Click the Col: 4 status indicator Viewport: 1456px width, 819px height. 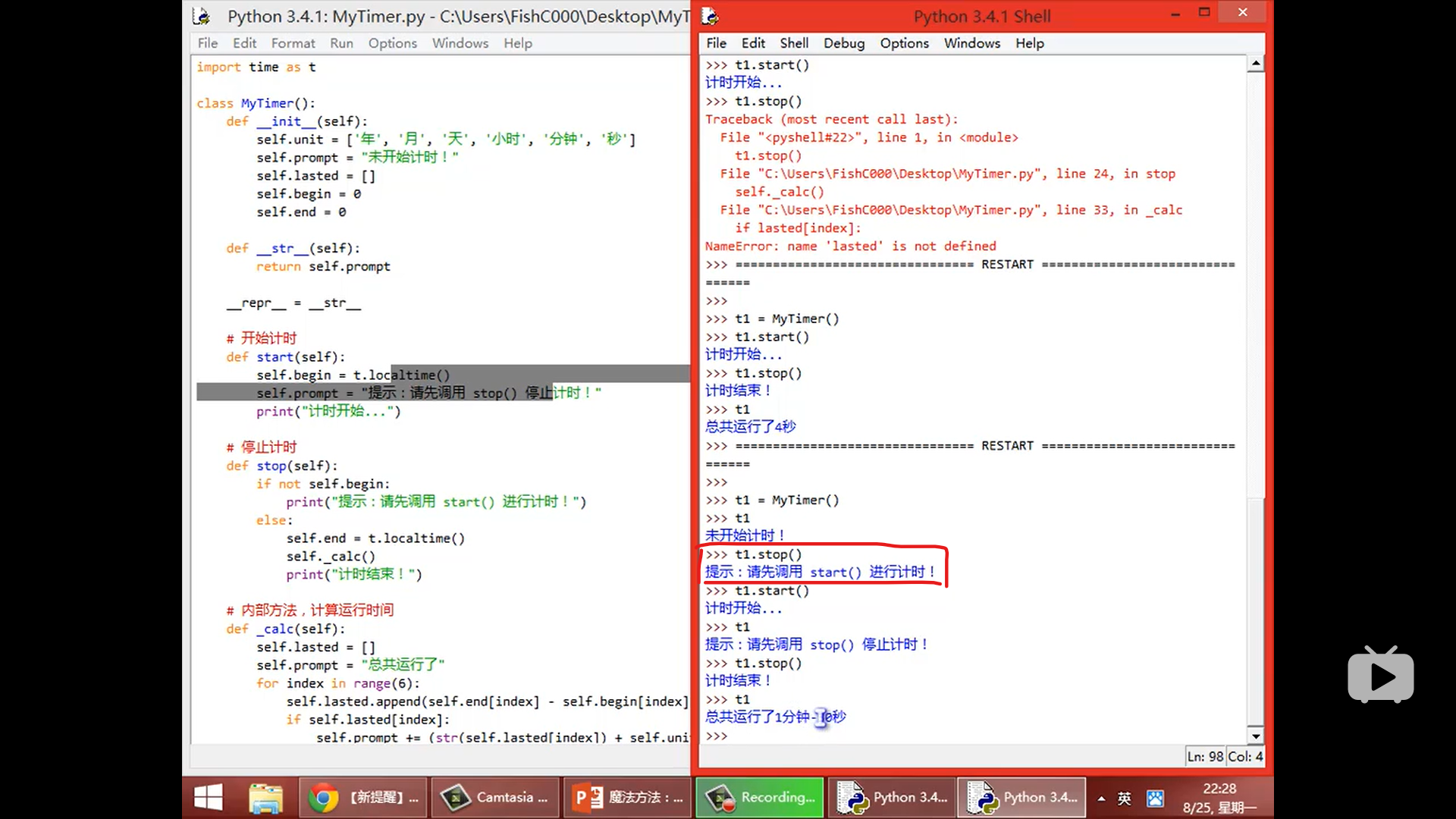[x=1245, y=757]
